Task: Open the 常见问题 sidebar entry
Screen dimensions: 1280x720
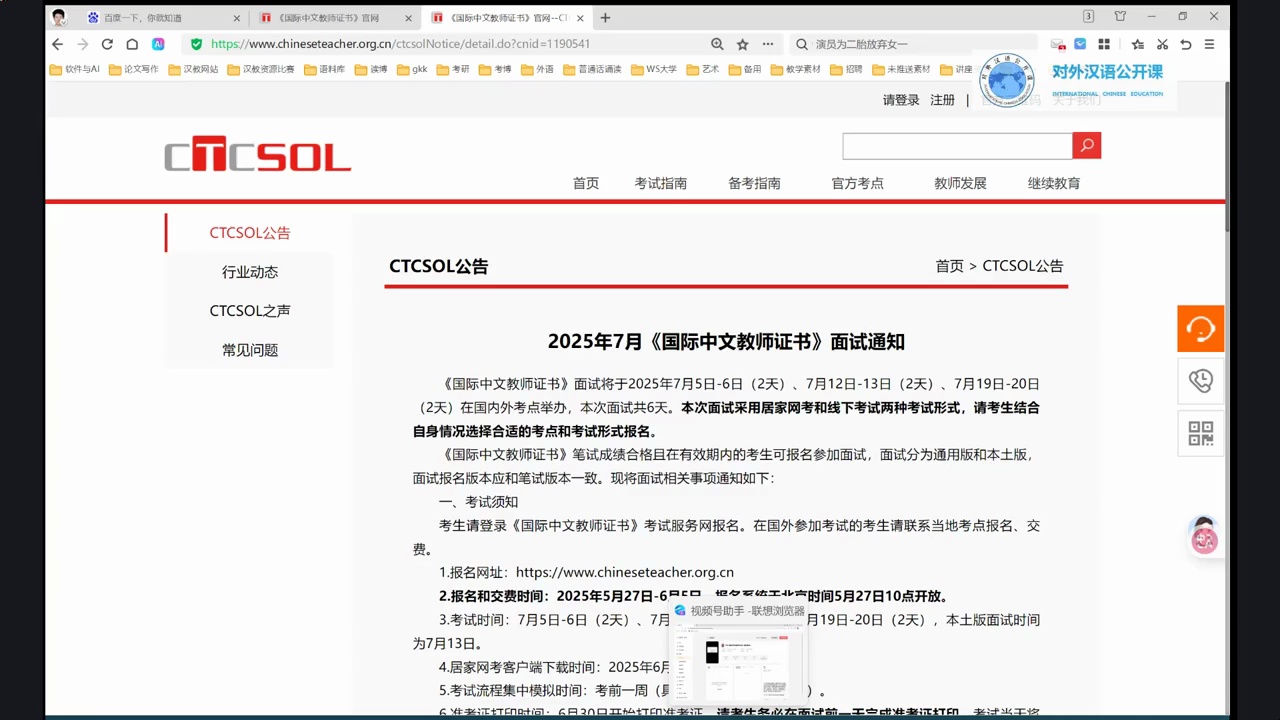Action: 249,349
